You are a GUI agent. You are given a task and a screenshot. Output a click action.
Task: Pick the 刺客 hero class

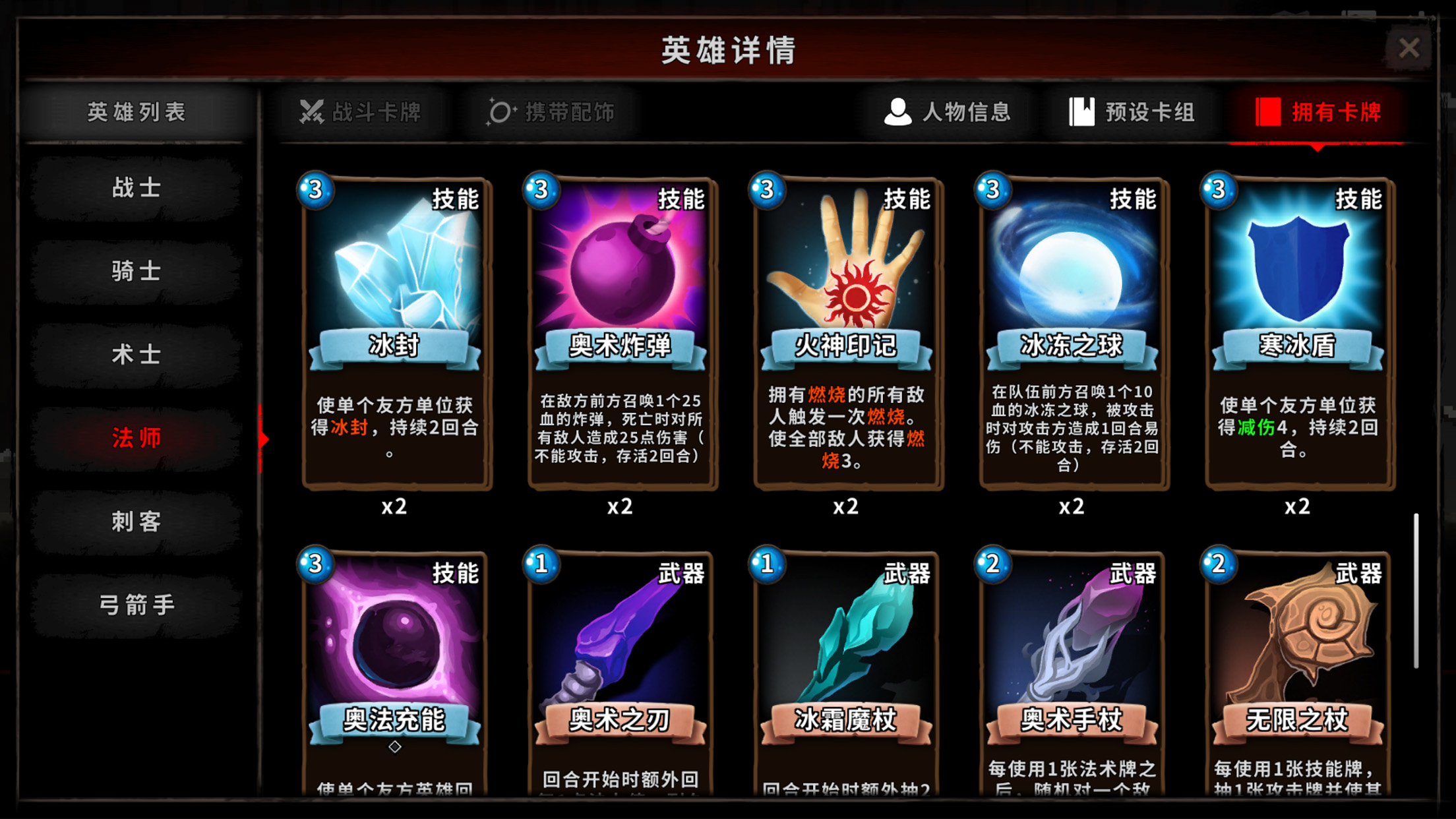[136, 522]
